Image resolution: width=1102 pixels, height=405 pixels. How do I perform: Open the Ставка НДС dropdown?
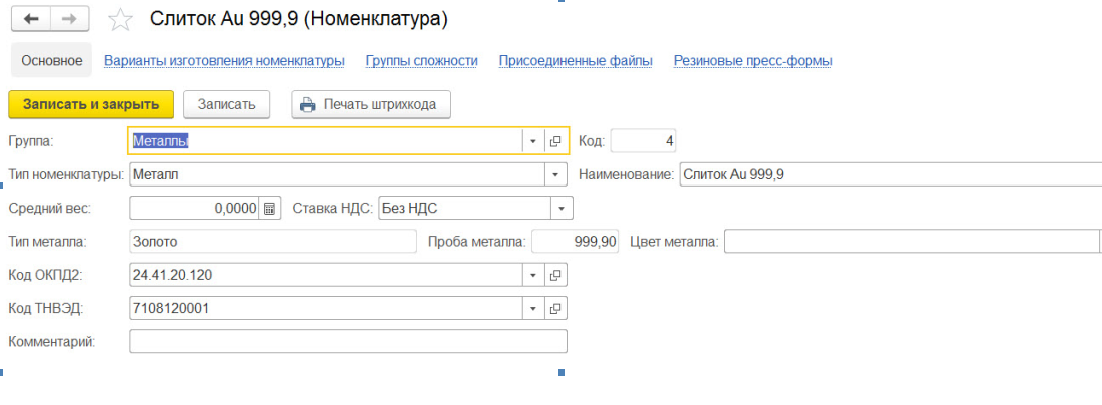point(562,209)
